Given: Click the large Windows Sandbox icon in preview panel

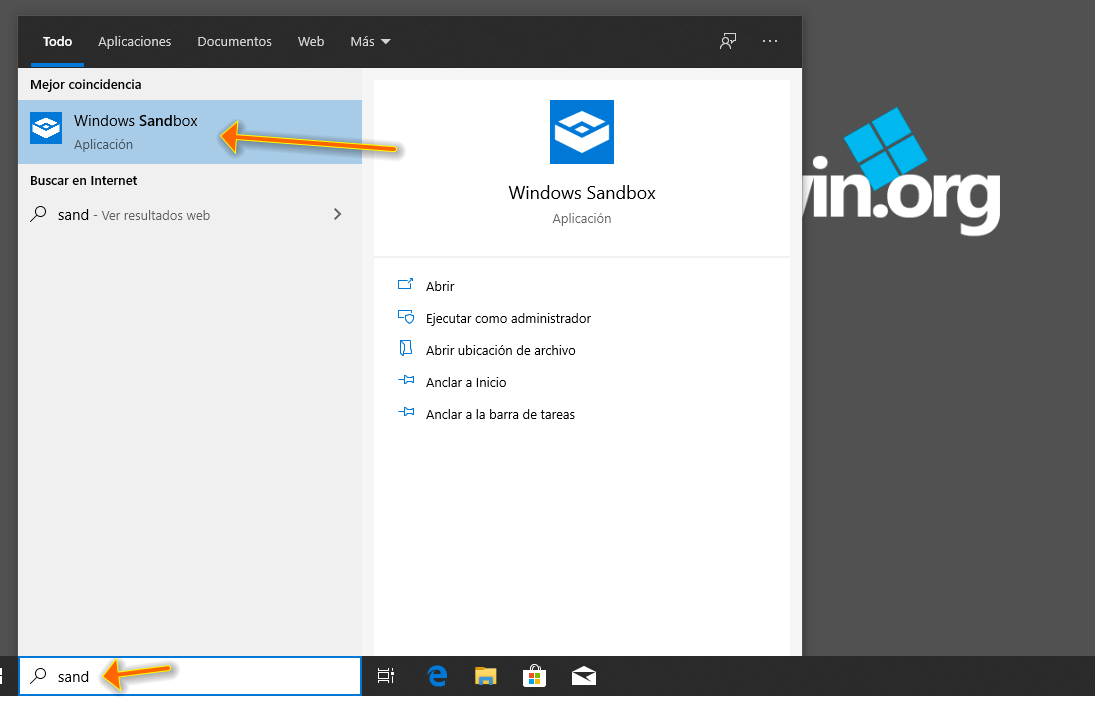Looking at the screenshot, I should (x=581, y=131).
